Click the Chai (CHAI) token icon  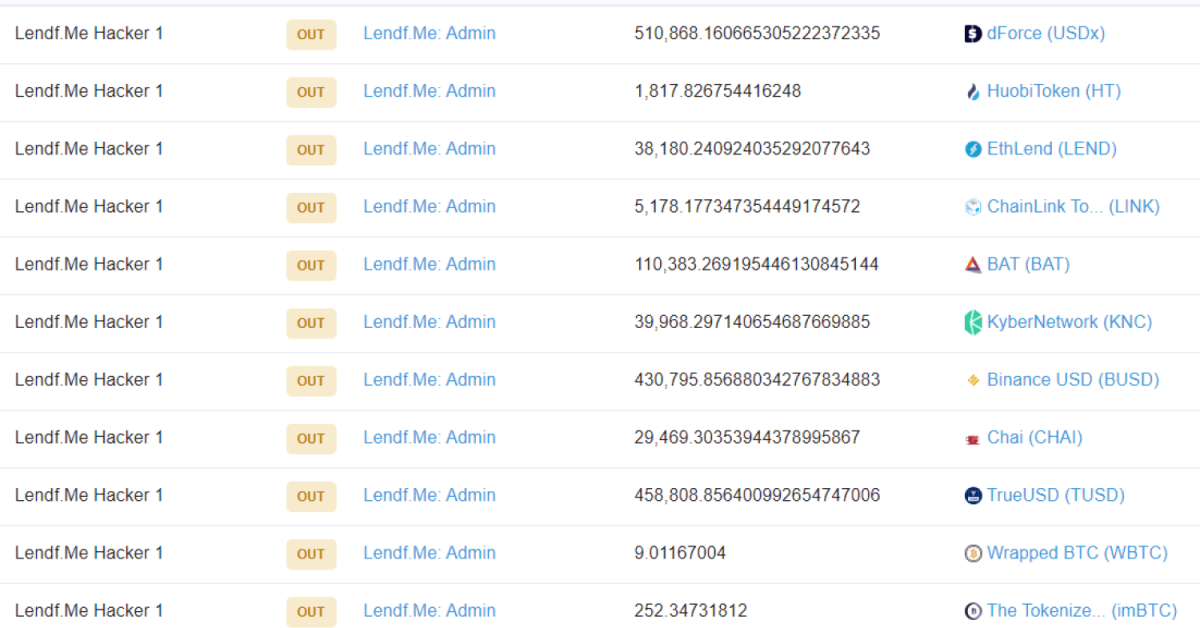[x=972, y=439]
